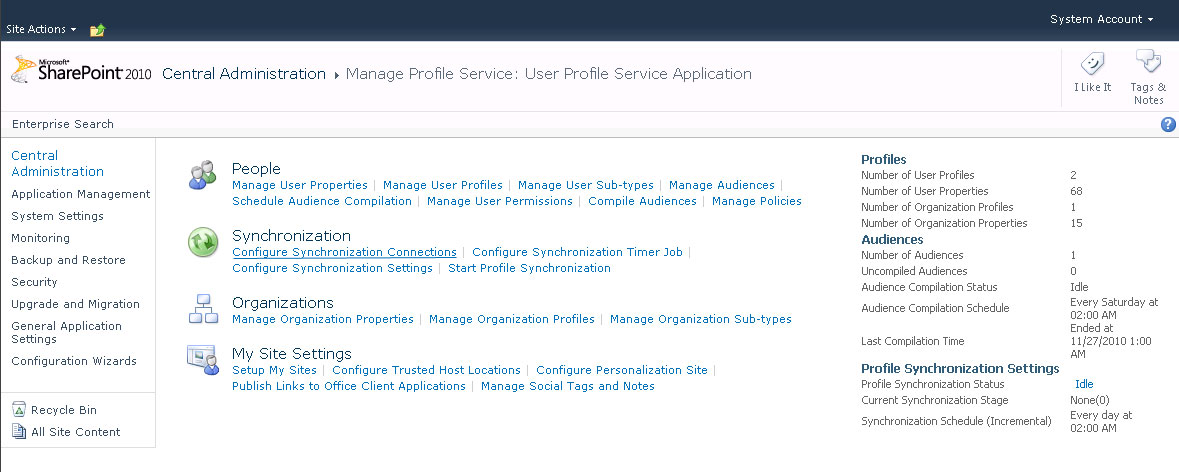The width and height of the screenshot is (1179, 472).
Task: Open Manage Organization Sub-types link
Action: click(701, 319)
